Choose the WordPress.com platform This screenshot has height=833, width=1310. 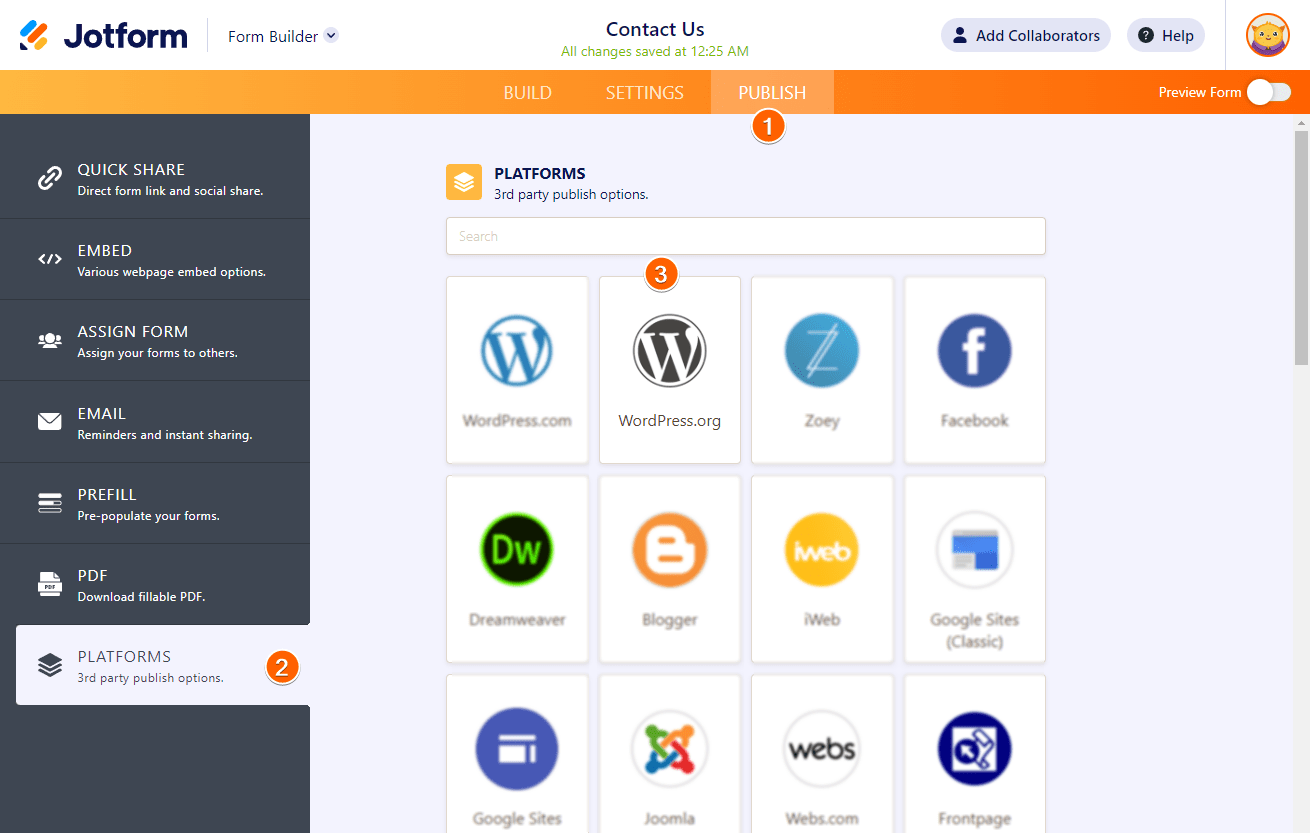point(517,370)
